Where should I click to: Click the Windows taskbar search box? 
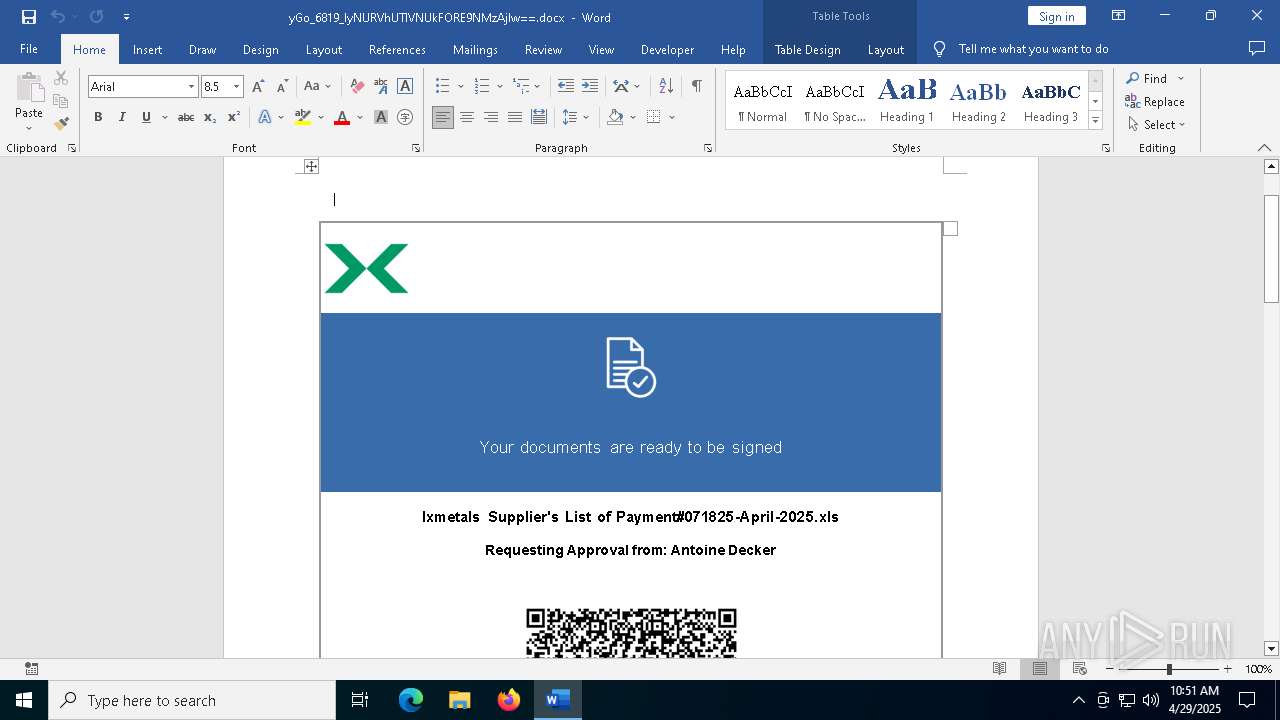click(x=192, y=700)
